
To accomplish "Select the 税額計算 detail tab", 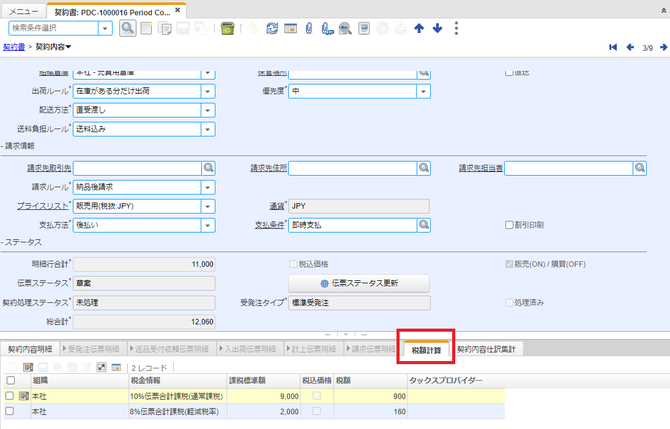I will [x=426, y=350].
